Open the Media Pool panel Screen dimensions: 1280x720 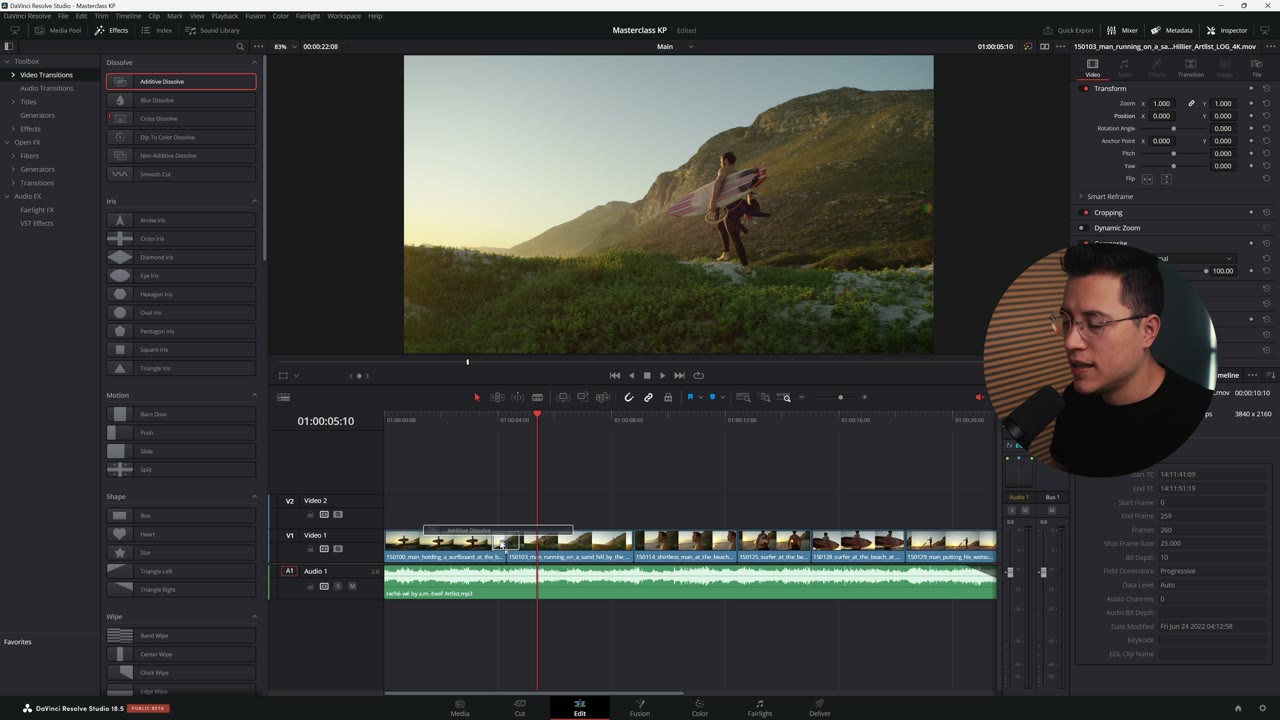[x=58, y=30]
